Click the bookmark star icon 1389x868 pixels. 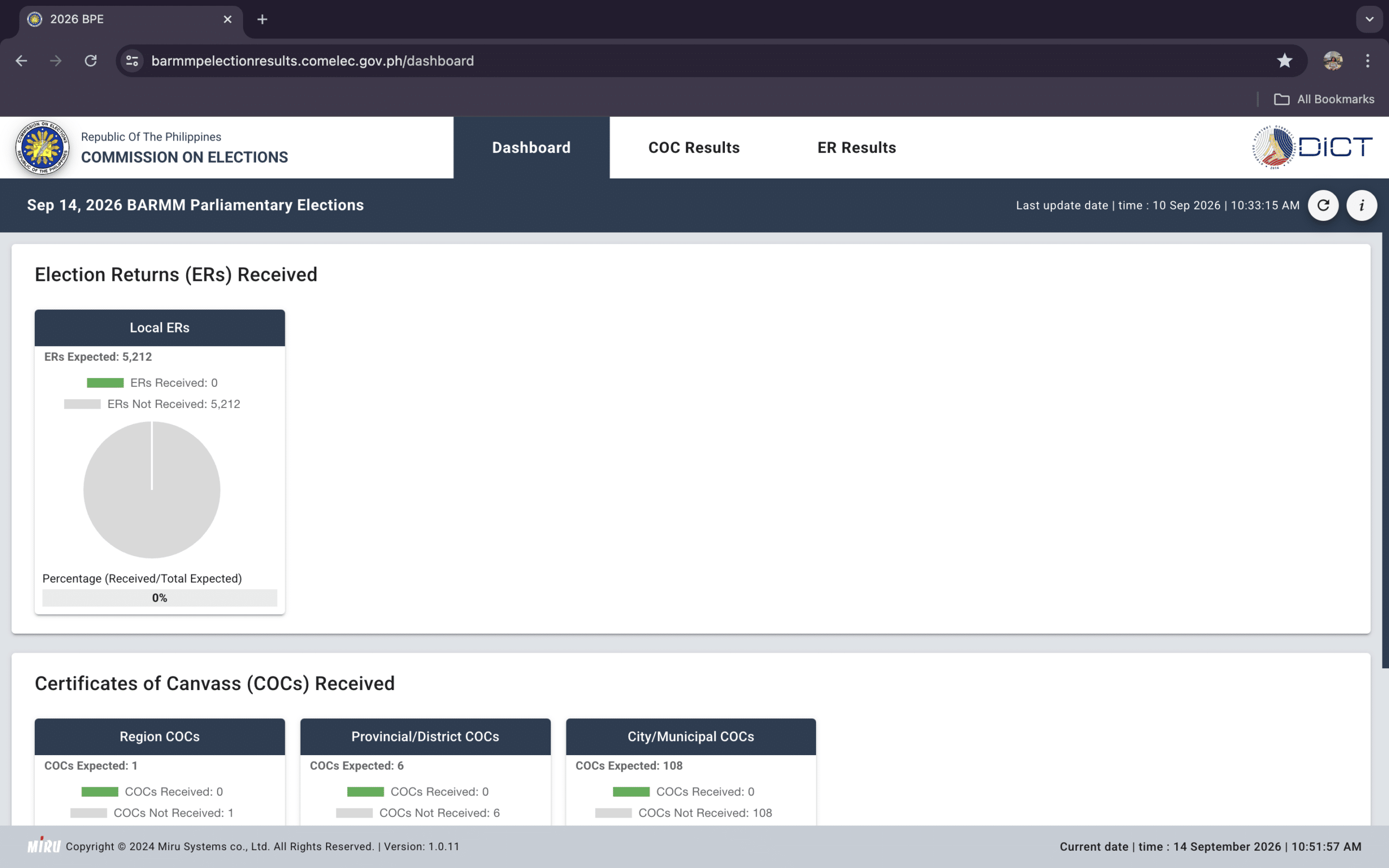[1284, 61]
